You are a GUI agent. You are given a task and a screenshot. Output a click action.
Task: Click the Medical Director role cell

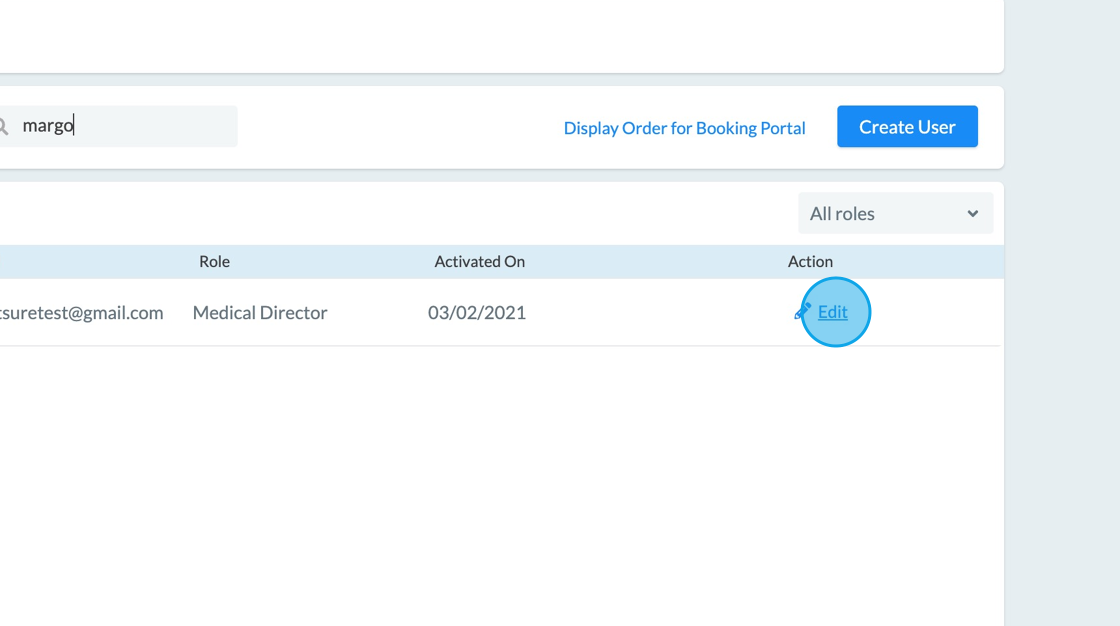click(x=260, y=312)
